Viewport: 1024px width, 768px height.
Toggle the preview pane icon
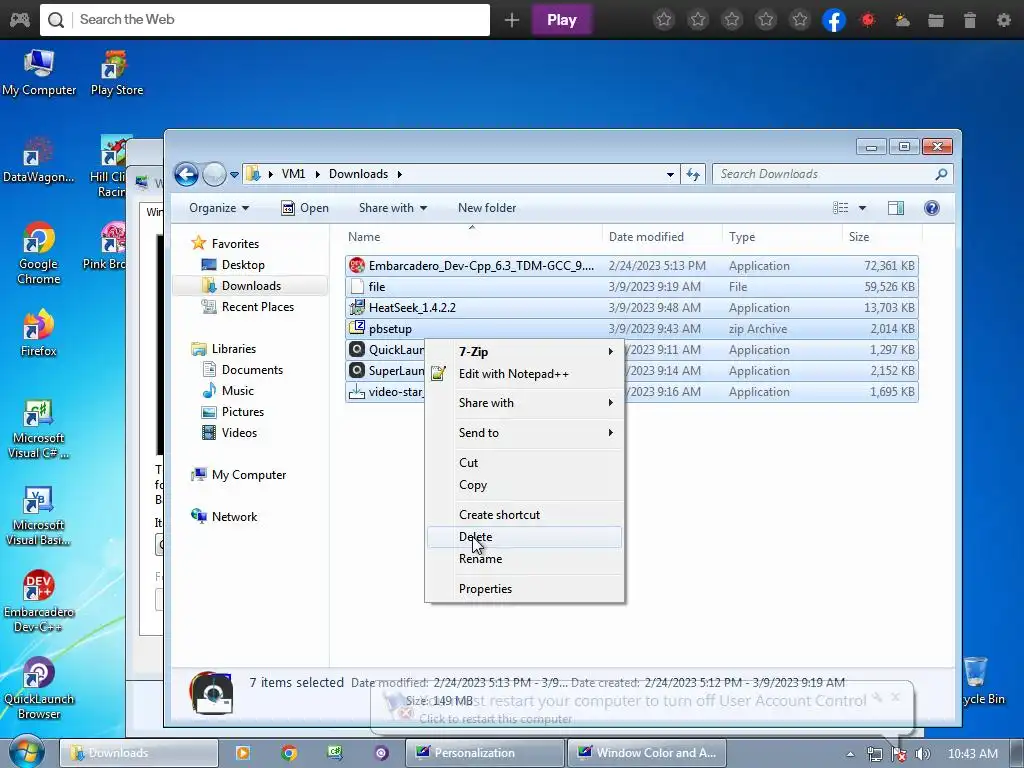point(895,208)
